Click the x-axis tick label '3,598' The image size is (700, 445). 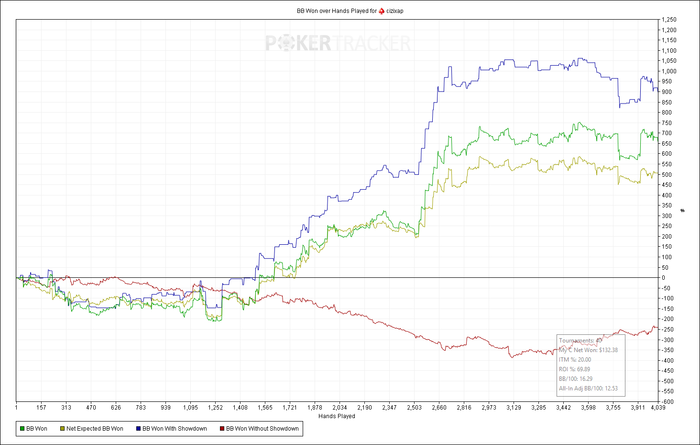click(588, 408)
